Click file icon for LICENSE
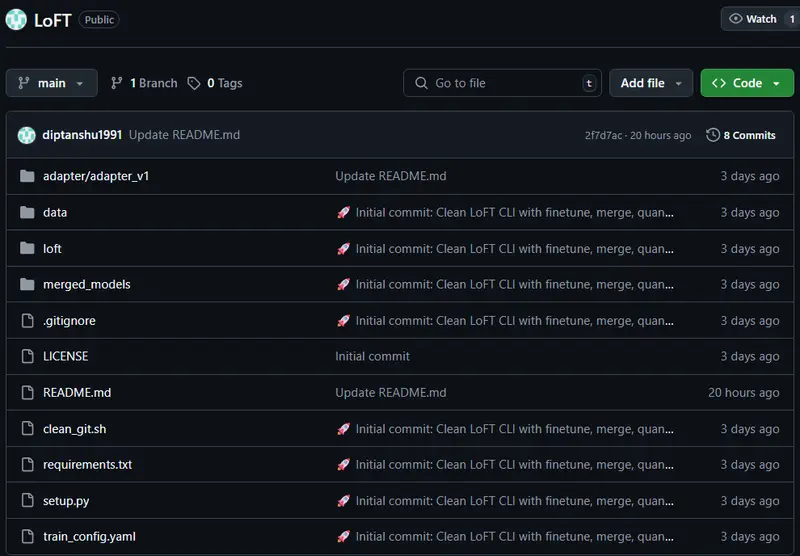The height and width of the screenshot is (556, 800). coord(28,356)
